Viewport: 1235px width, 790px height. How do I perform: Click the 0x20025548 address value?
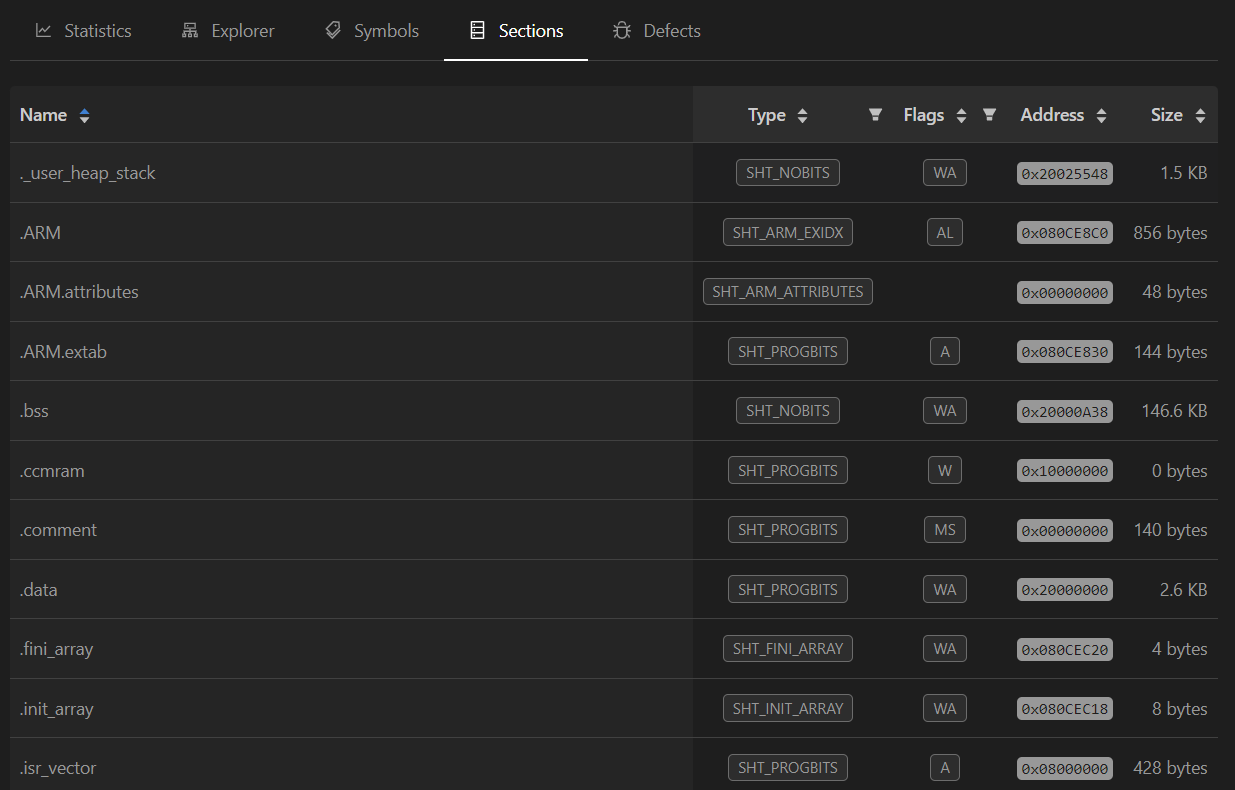(1064, 174)
